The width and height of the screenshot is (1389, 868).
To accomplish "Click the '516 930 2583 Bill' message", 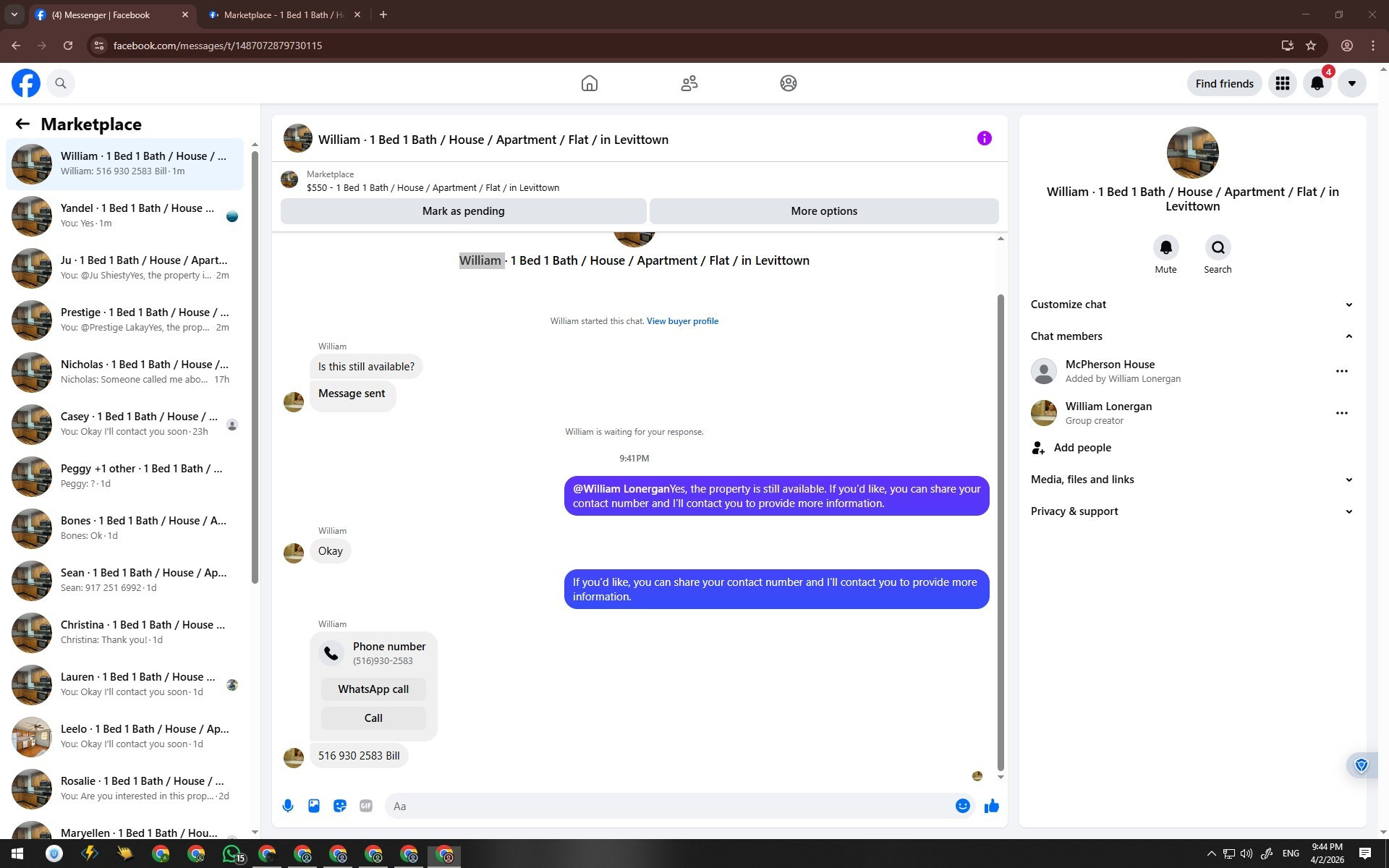I will tap(359, 756).
